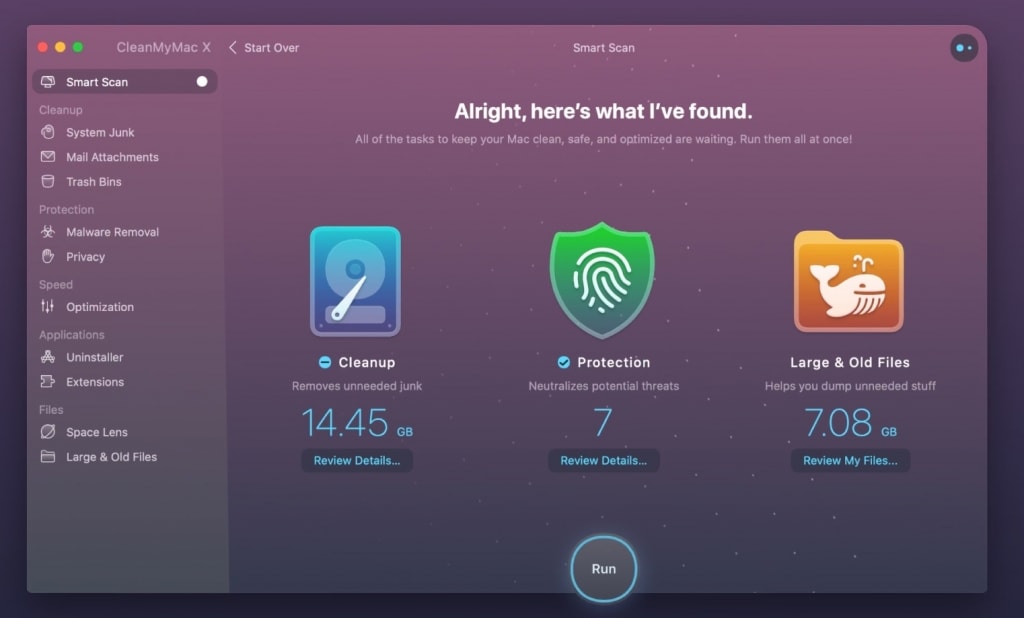The width and height of the screenshot is (1024, 618).
Task: Click the yellow minimize window button
Action: tap(60, 47)
